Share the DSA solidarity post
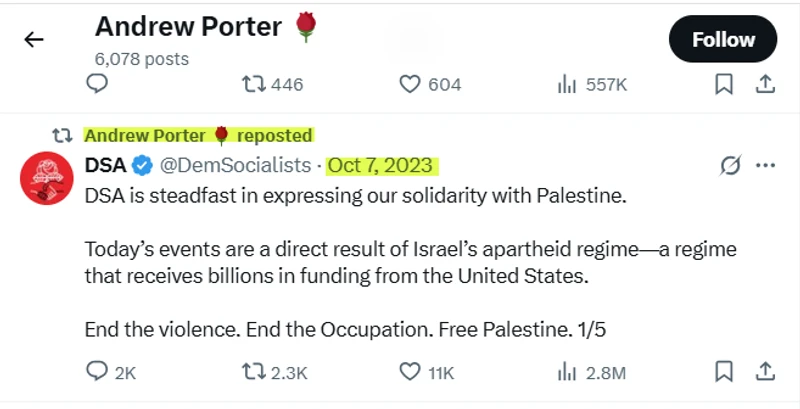Screen dimensions: 800x409 pyautogui.click(x=765, y=372)
